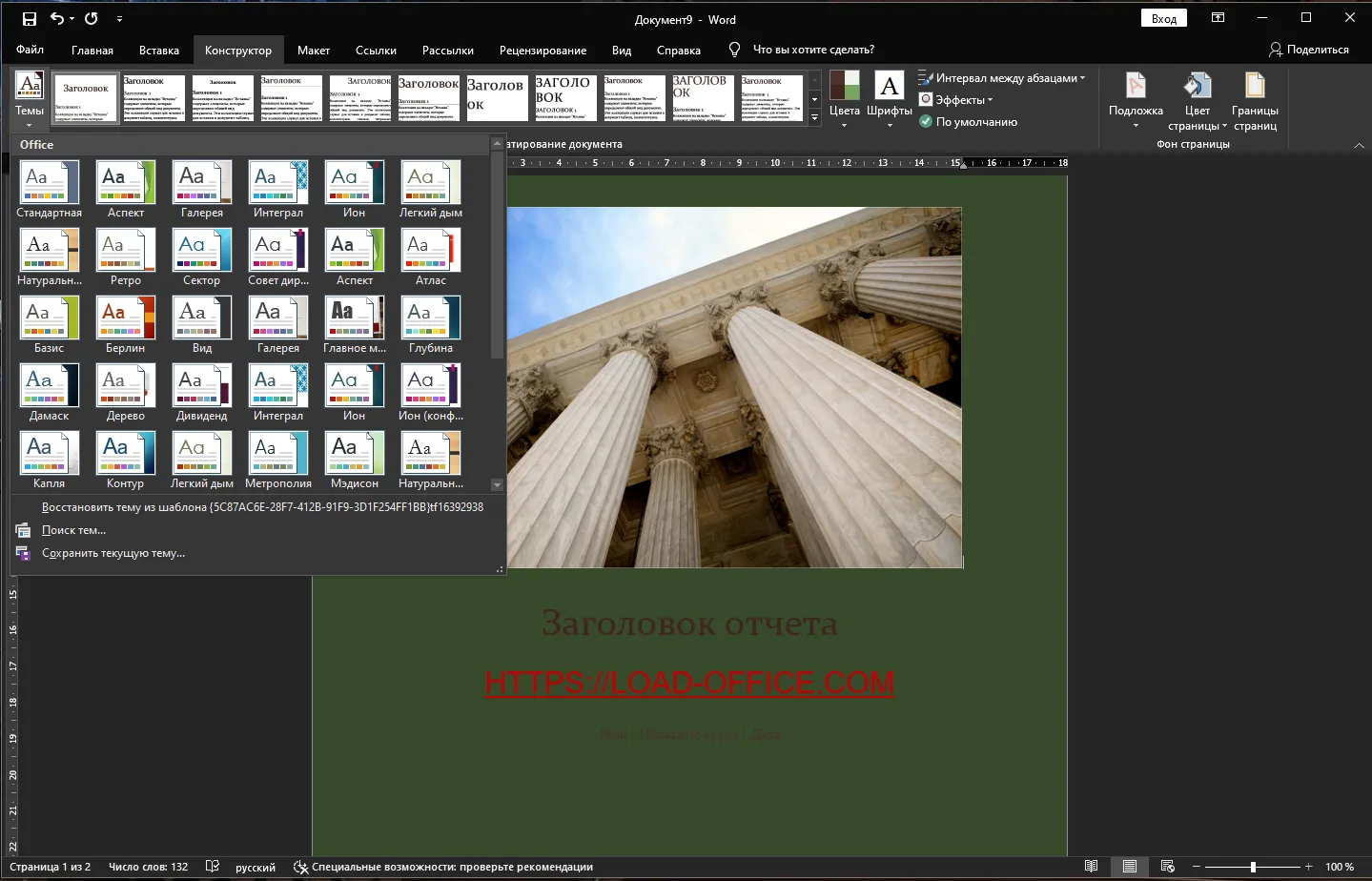
Task: Open the Цвета theme colors button
Action: pyautogui.click(x=844, y=99)
